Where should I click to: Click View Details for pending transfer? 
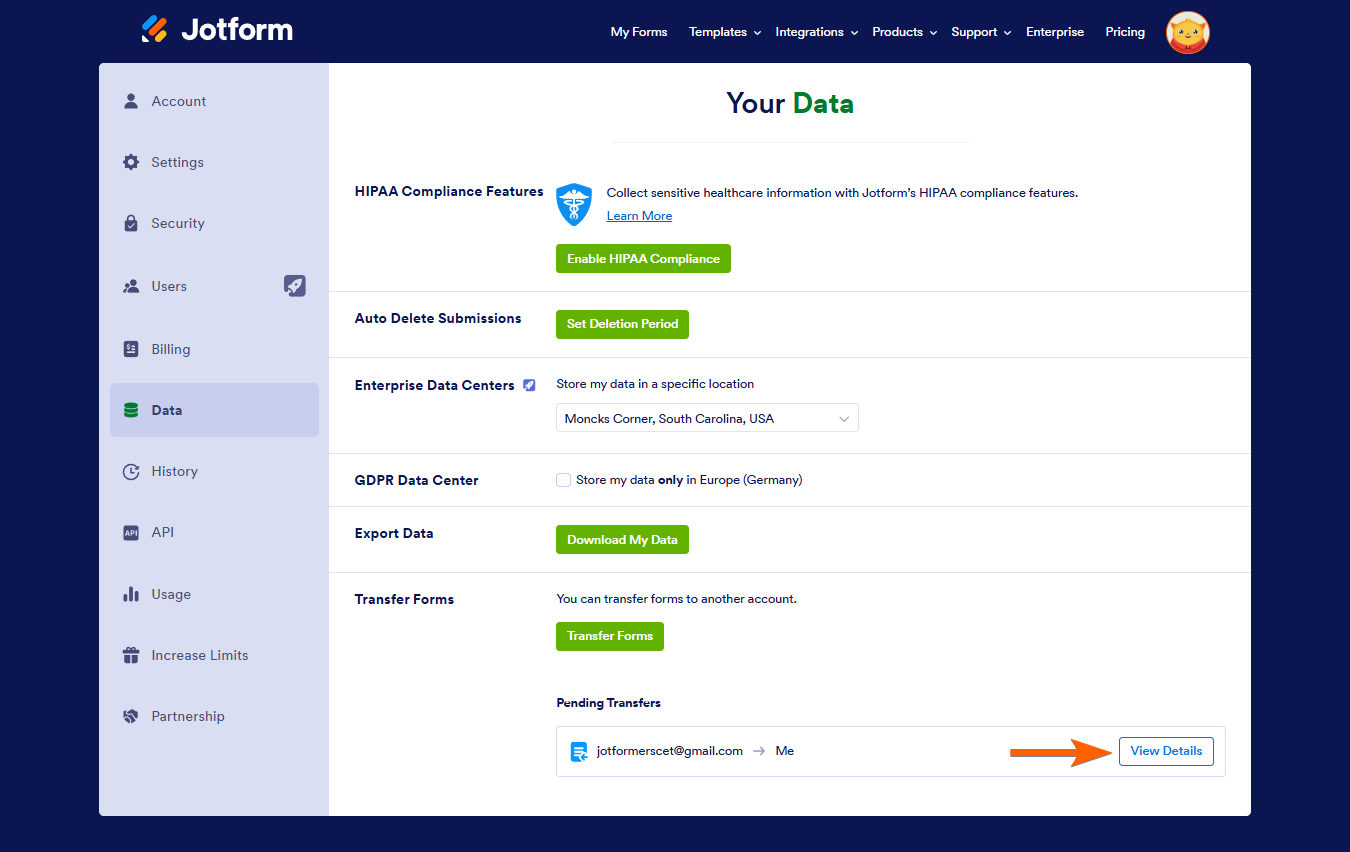point(1166,751)
